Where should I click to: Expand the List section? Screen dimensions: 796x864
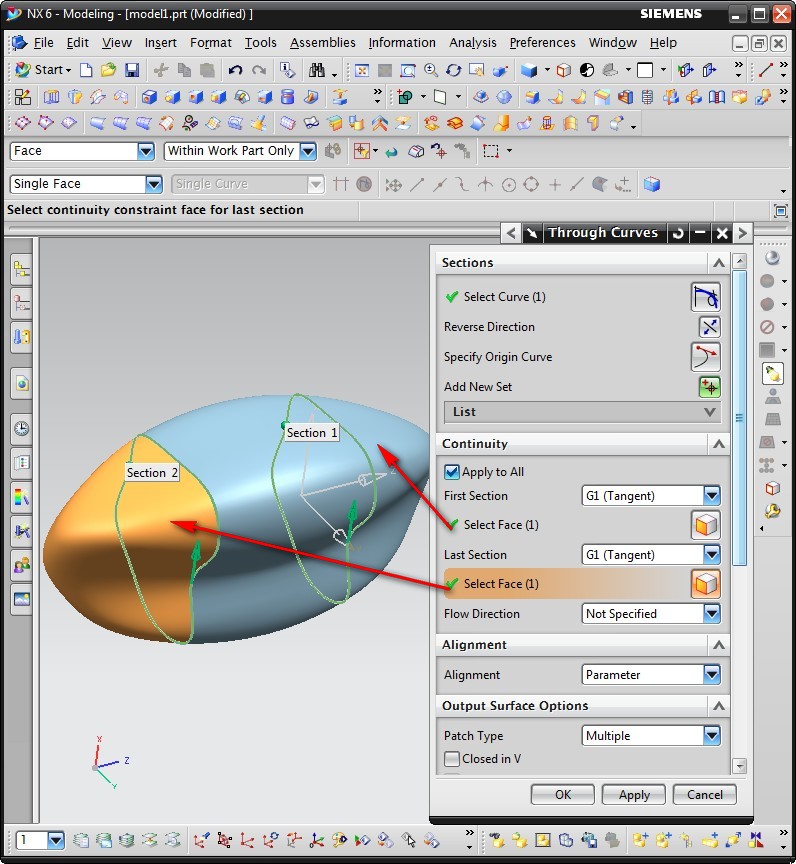[582, 412]
